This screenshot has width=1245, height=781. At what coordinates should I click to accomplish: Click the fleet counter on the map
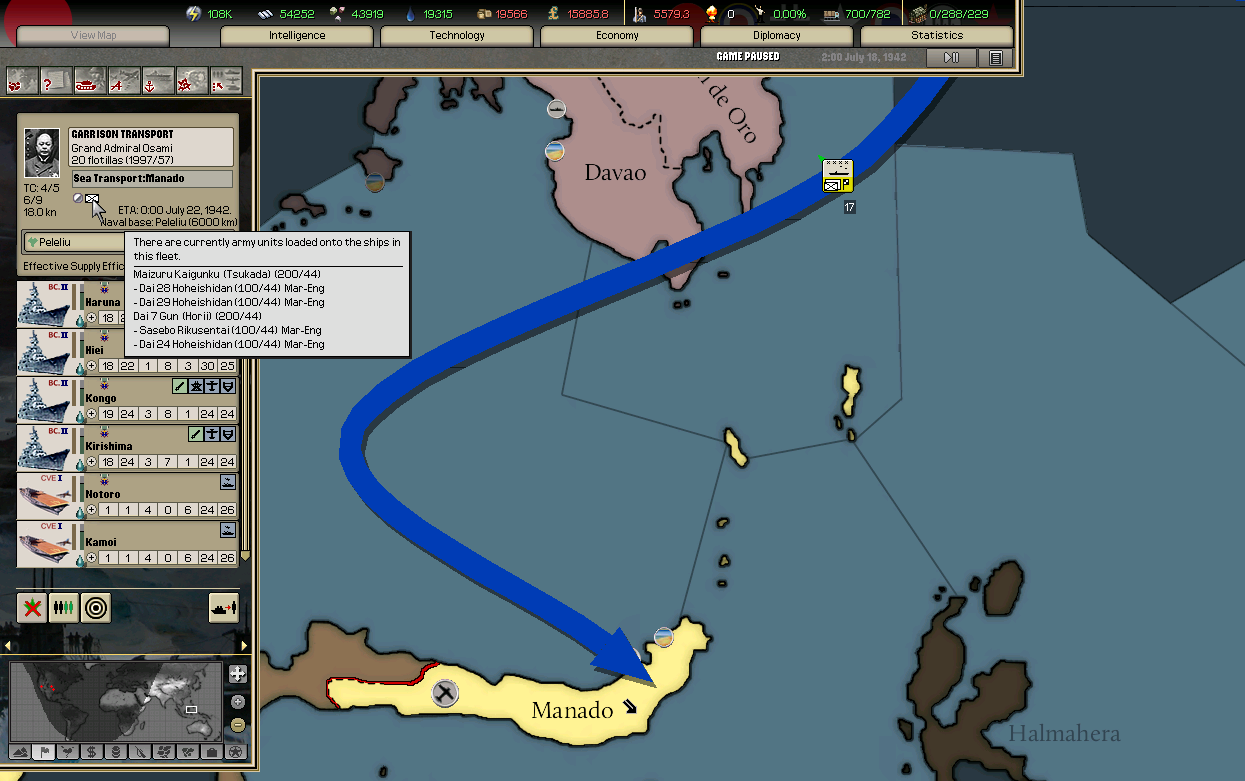click(x=837, y=177)
